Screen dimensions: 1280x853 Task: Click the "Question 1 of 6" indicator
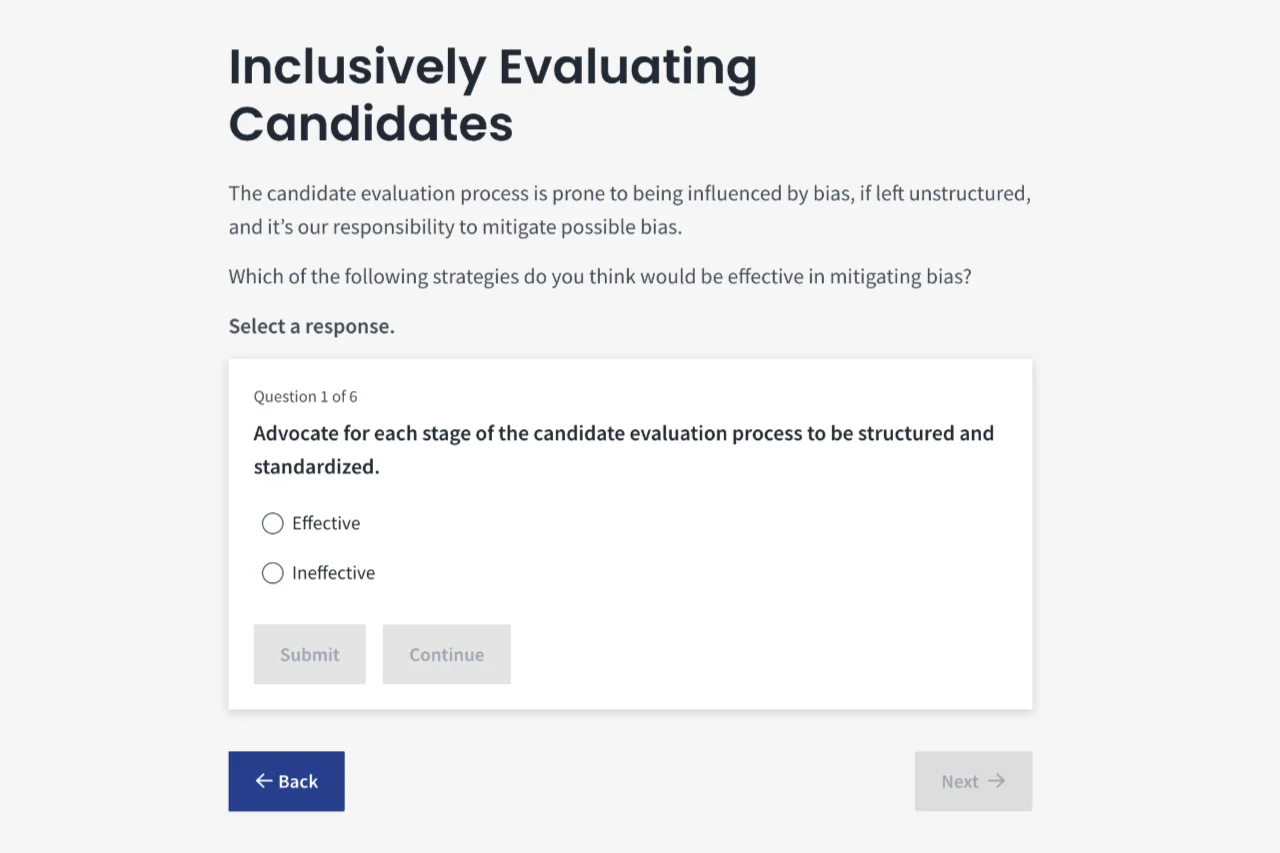(x=305, y=397)
